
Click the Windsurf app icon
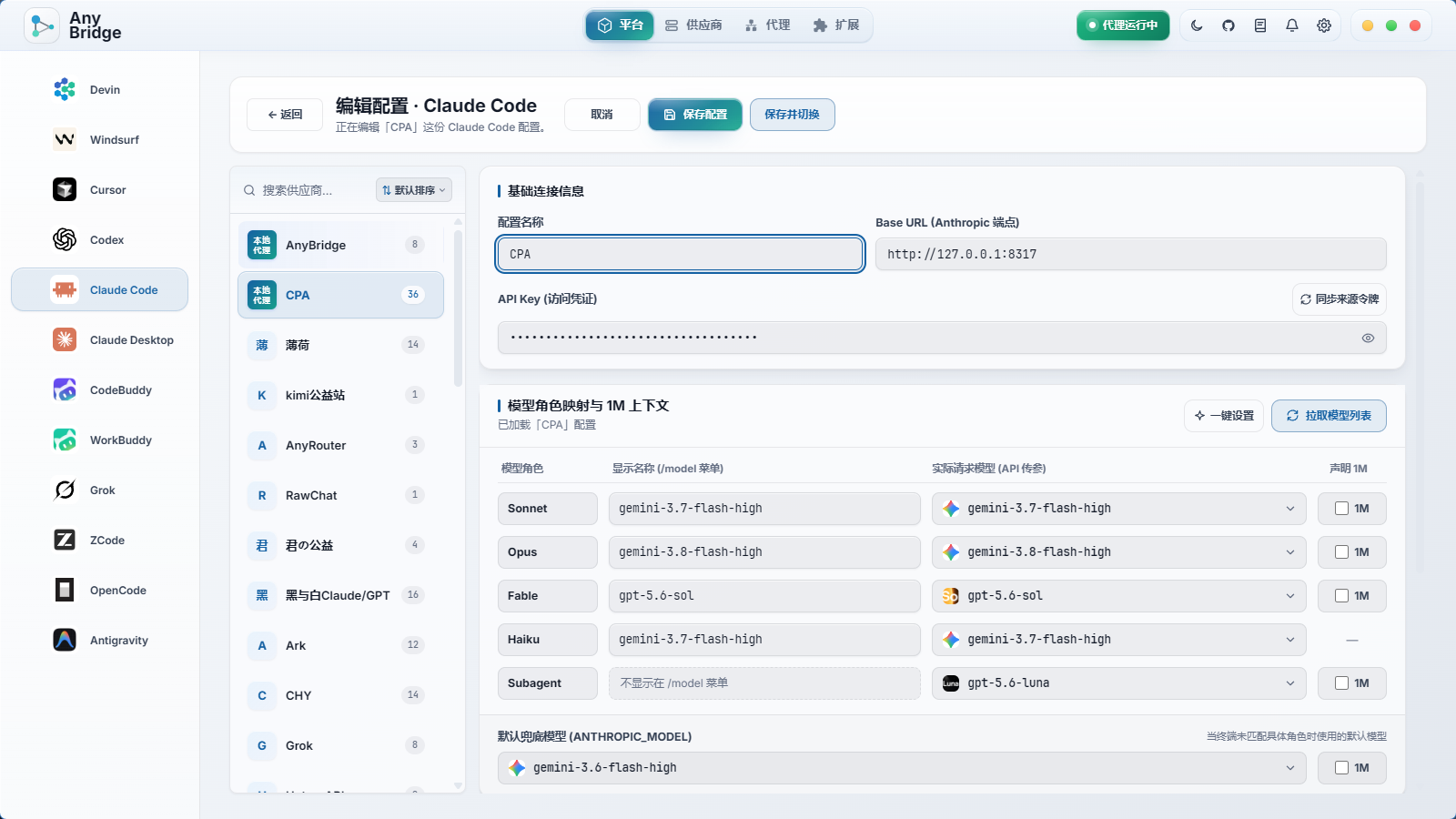[65, 139]
